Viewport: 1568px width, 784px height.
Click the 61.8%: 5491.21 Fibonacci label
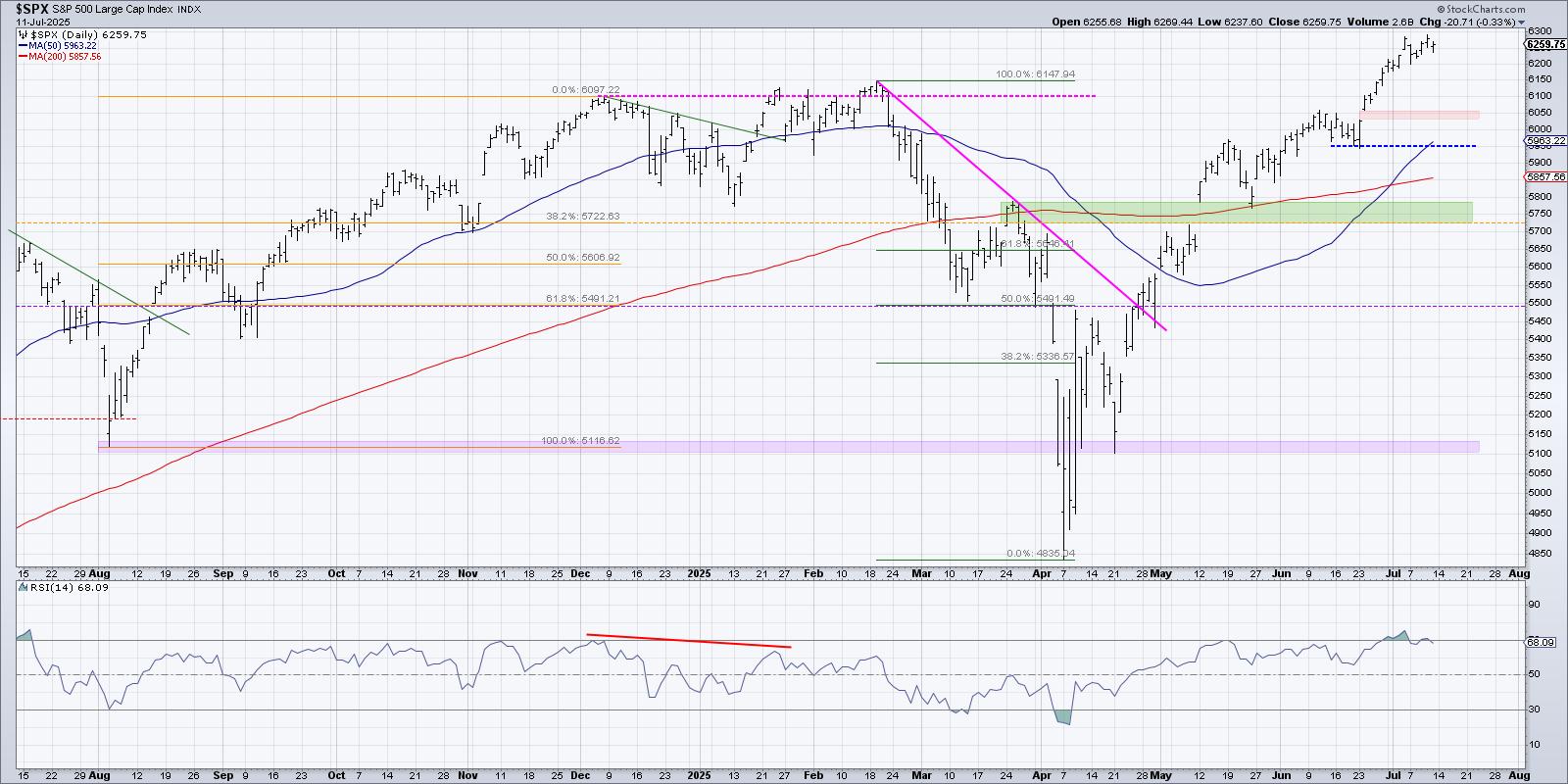click(x=582, y=298)
